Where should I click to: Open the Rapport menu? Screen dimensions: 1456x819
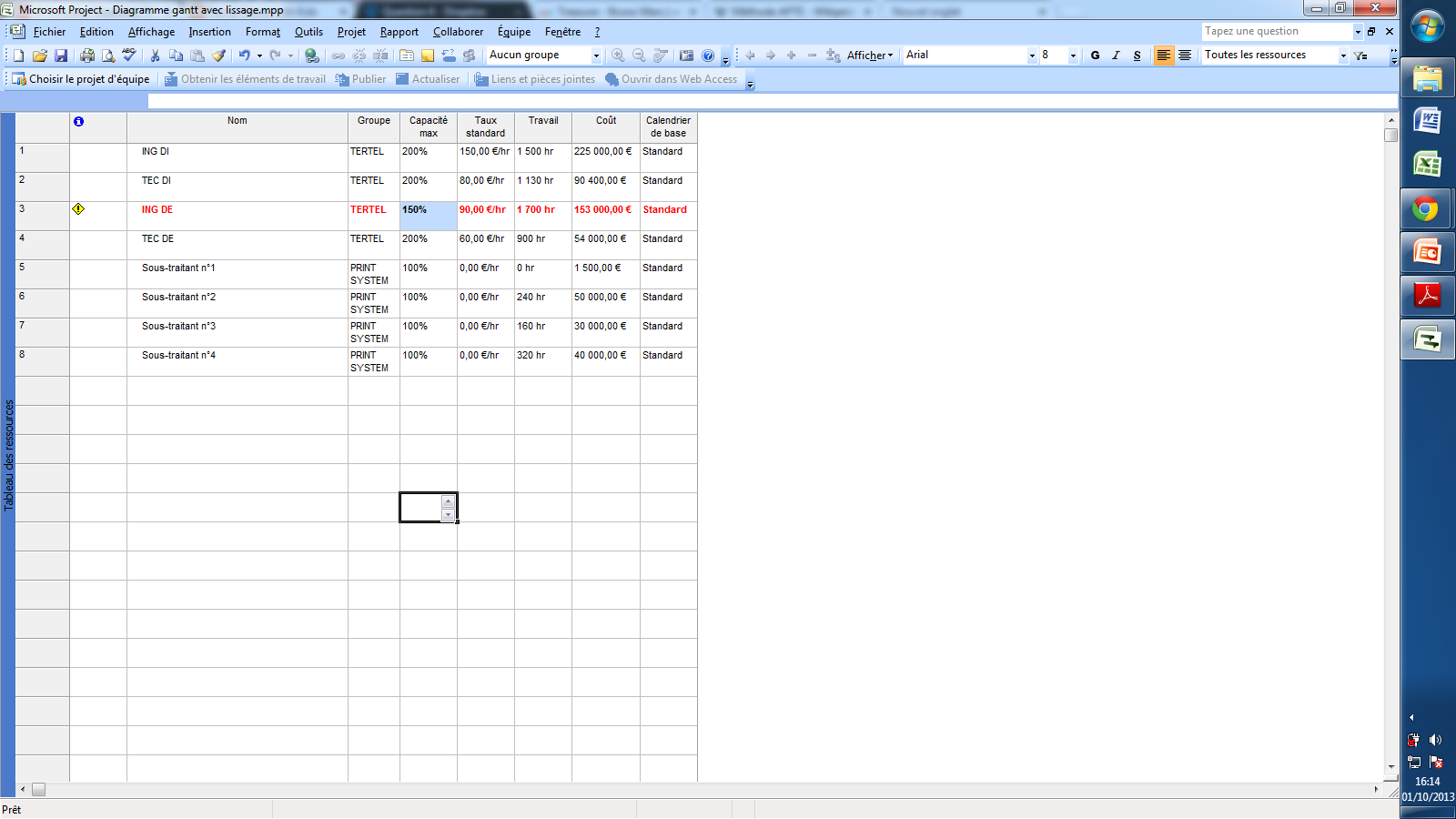[399, 32]
